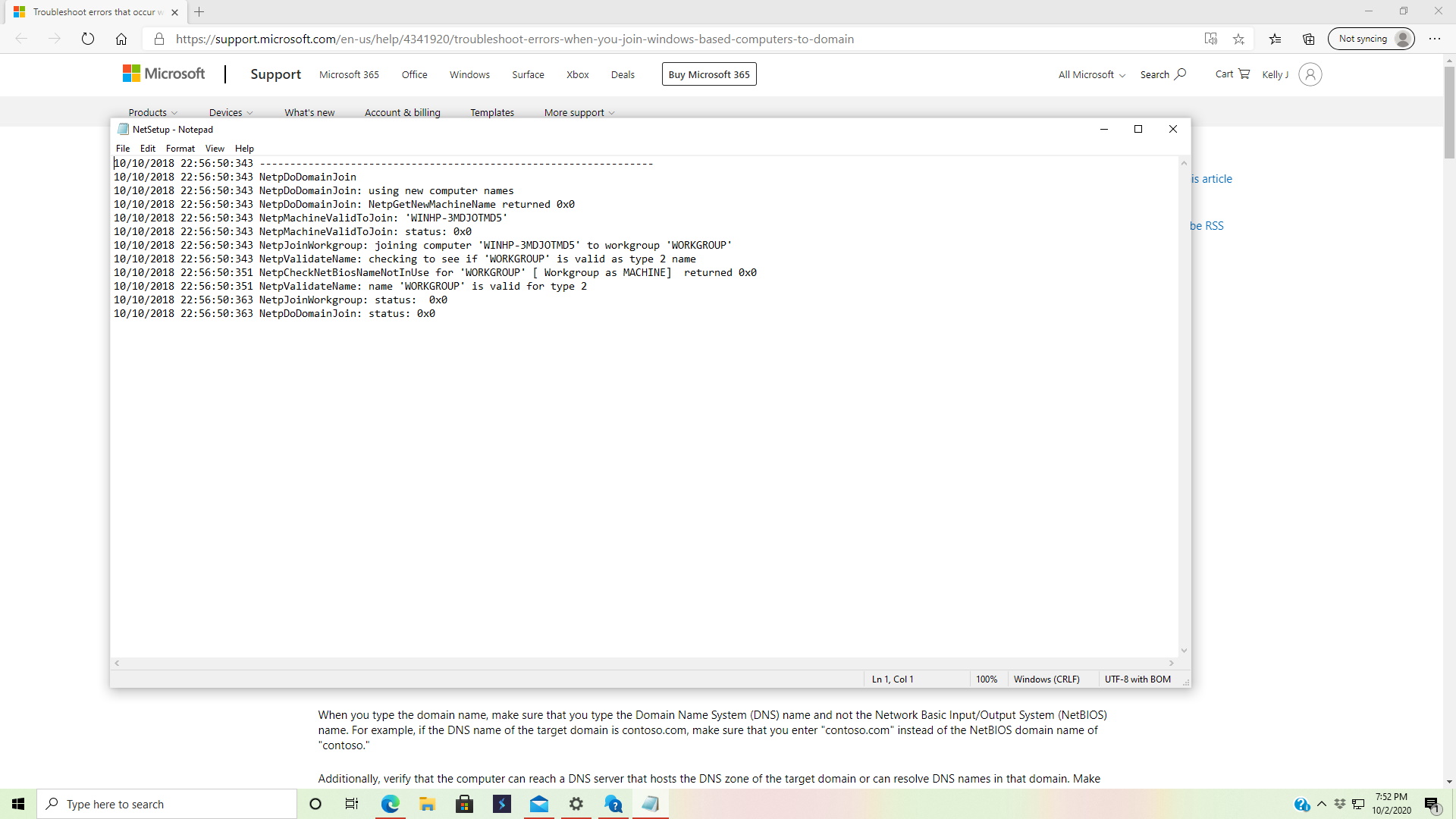Open browser settings ellipsis menu
1456x819 pixels.
pos(1434,39)
